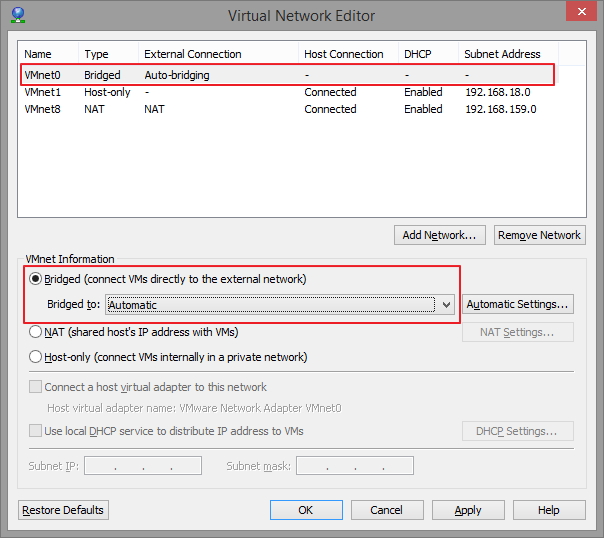Click the Remove Network button
Screen dimensions: 604x538
point(539,235)
